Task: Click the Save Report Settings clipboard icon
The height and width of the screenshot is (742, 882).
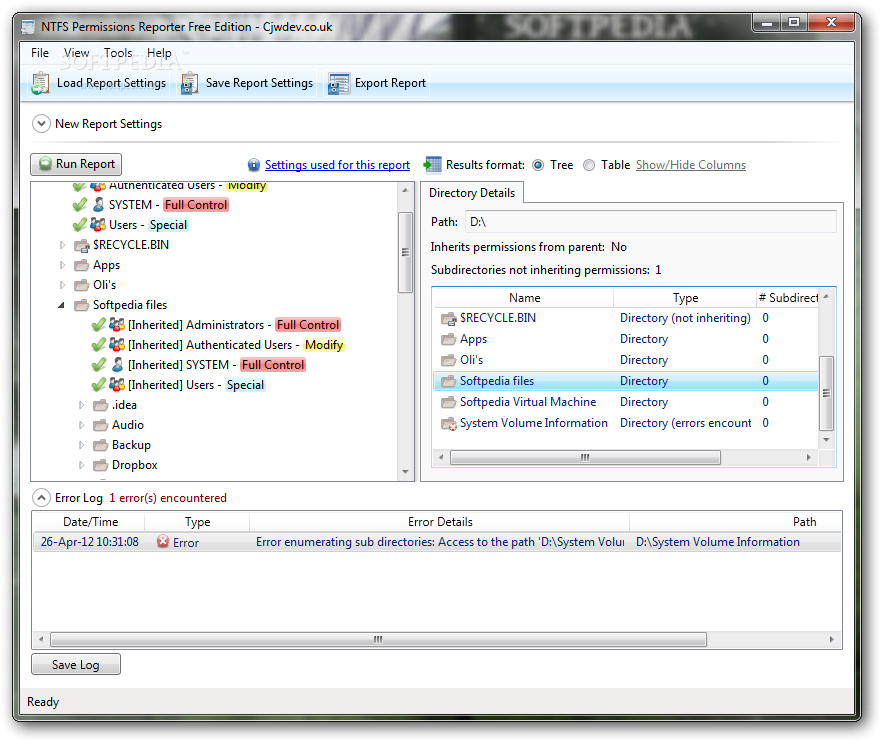Action: click(x=190, y=83)
